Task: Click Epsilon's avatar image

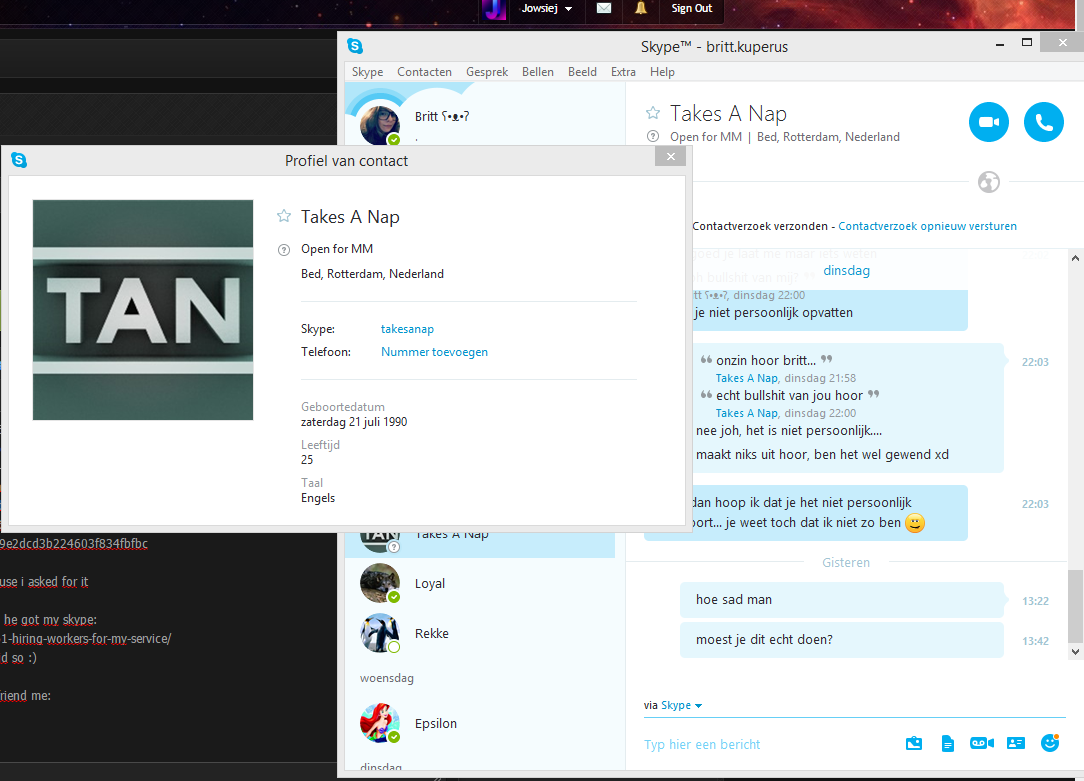Action: 380,723
